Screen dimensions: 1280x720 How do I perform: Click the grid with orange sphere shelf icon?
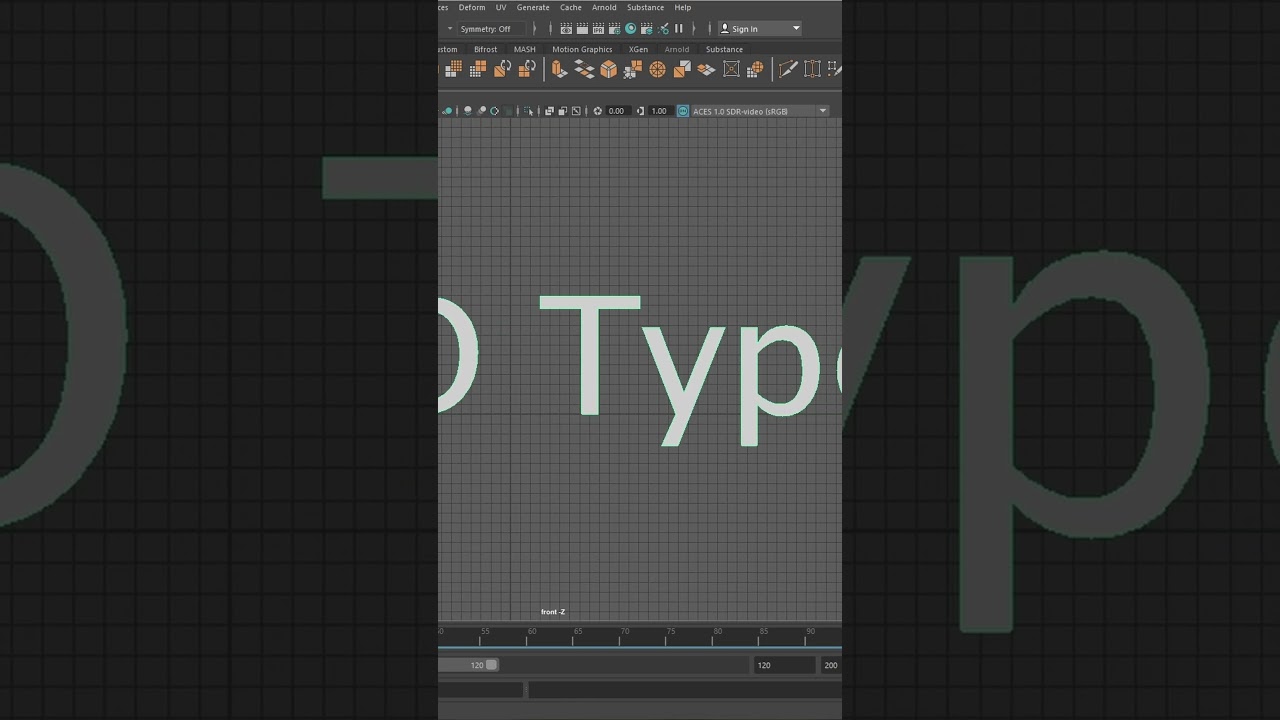click(755, 69)
